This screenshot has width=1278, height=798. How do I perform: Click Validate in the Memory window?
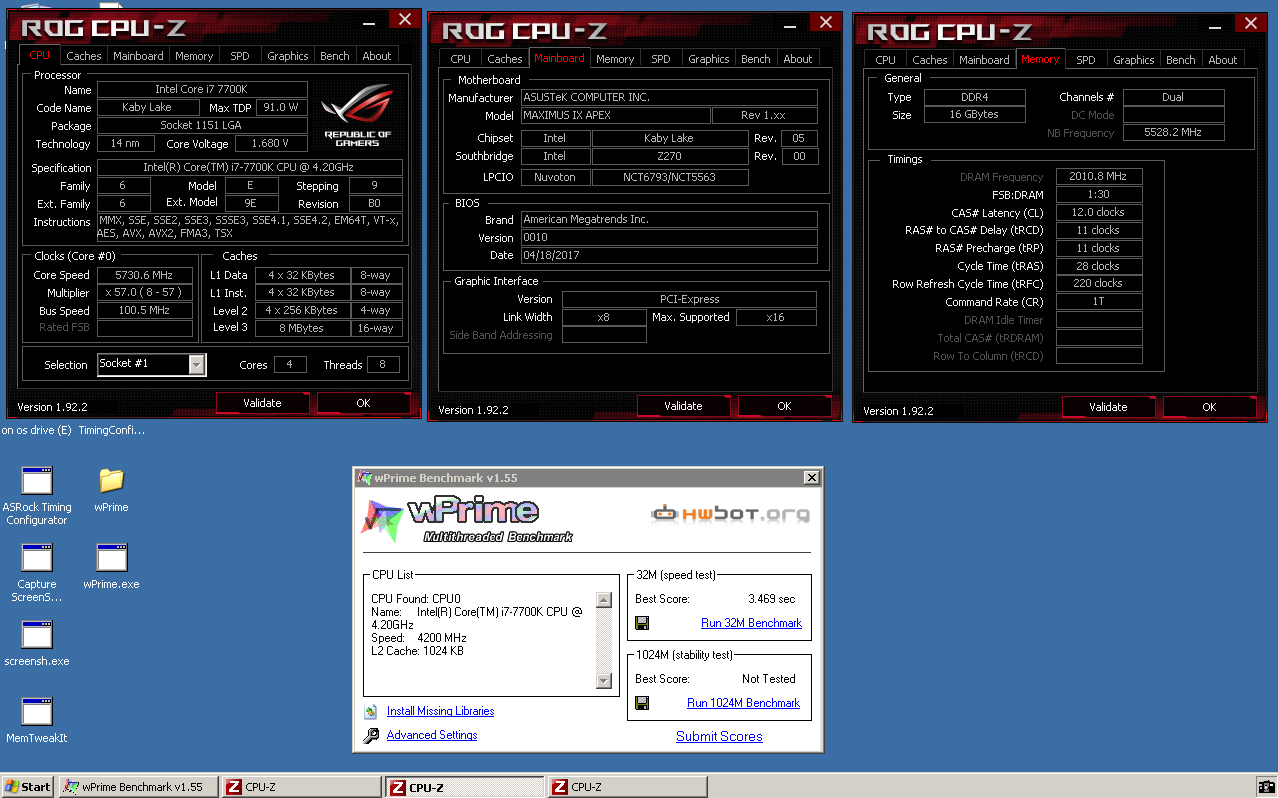[x=1108, y=407]
